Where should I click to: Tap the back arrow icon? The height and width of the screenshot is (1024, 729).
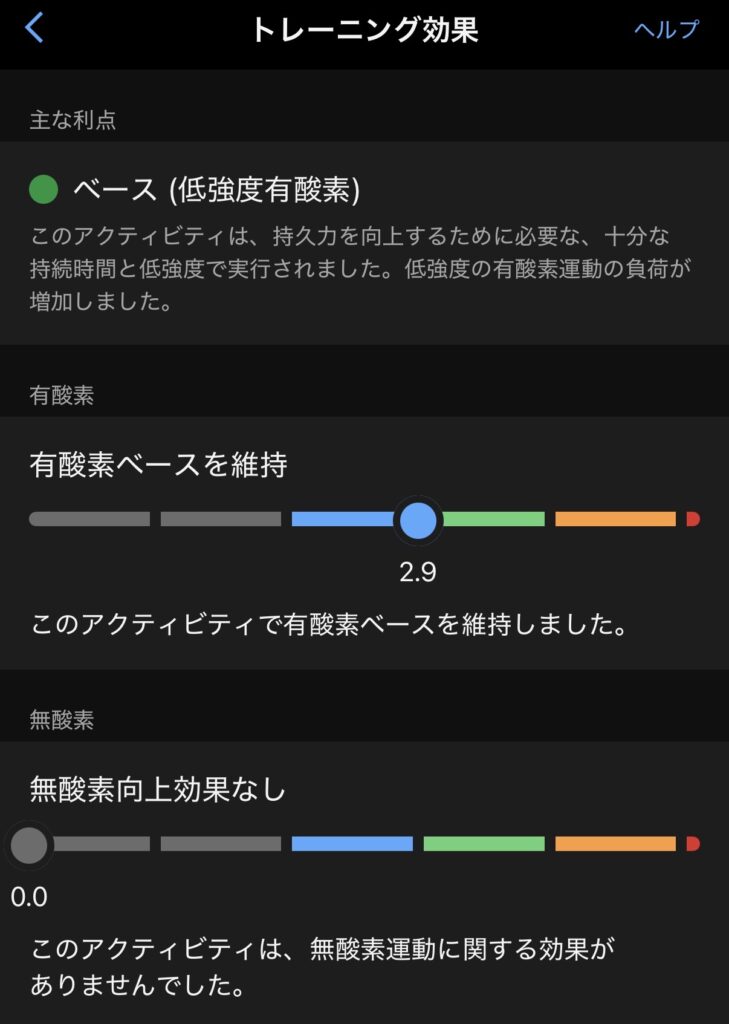point(34,28)
